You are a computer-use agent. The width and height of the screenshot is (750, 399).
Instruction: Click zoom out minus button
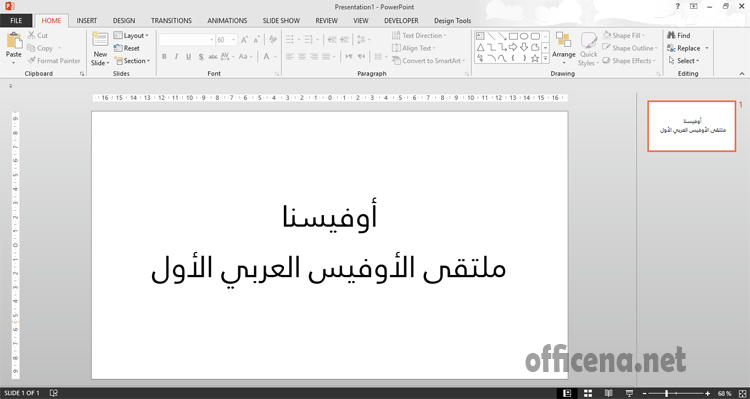pyautogui.click(x=645, y=393)
